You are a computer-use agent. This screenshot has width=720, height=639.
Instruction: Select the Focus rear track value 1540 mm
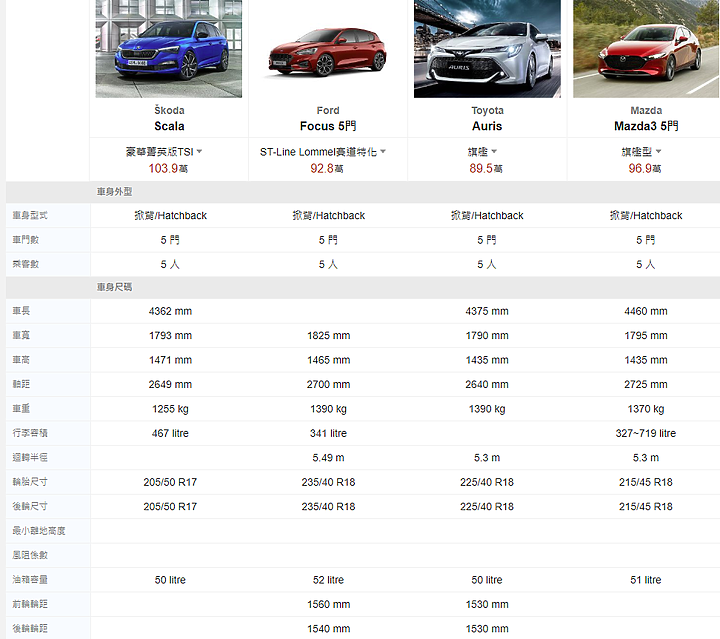pos(329,629)
